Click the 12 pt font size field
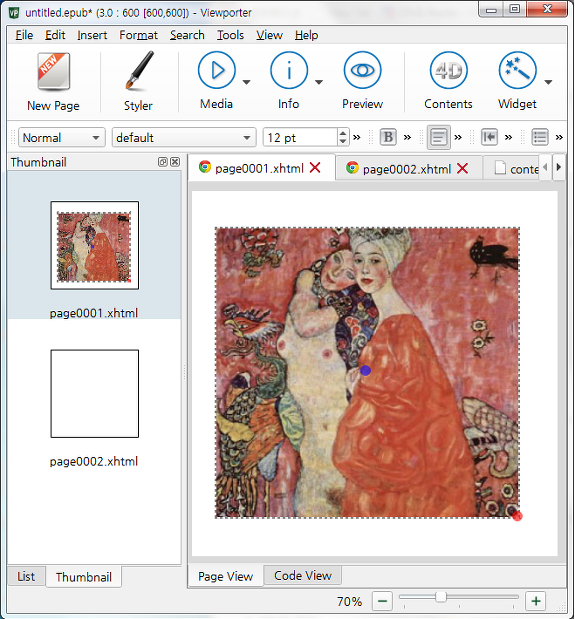575x619 pixels. (x=300, y=137)
